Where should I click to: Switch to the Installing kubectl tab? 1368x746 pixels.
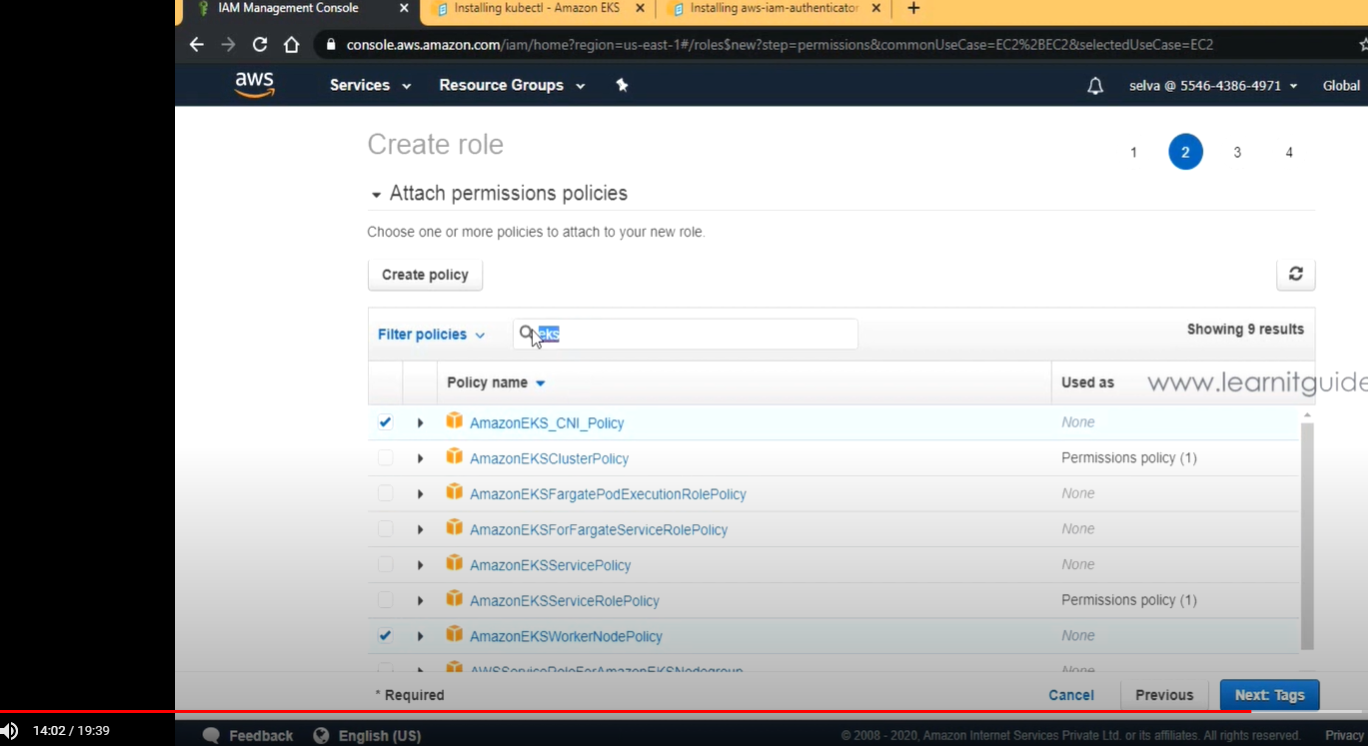click(x=536, y=9)
